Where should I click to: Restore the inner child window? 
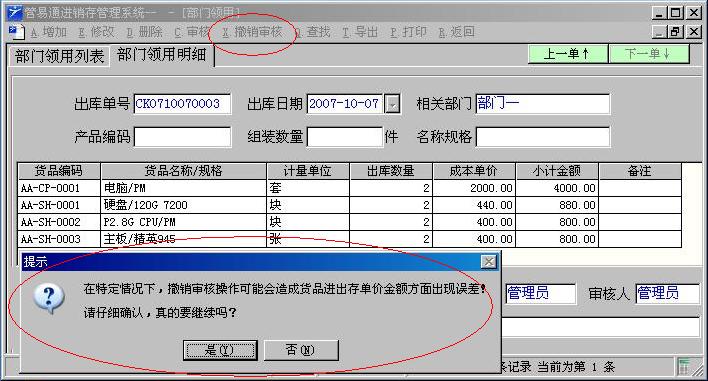coord(675,32)
